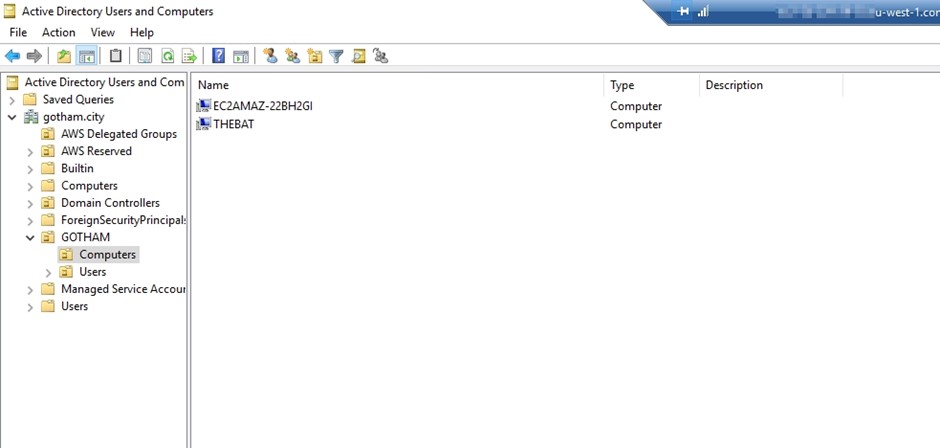Open the Action menu

tap(59, 32)
